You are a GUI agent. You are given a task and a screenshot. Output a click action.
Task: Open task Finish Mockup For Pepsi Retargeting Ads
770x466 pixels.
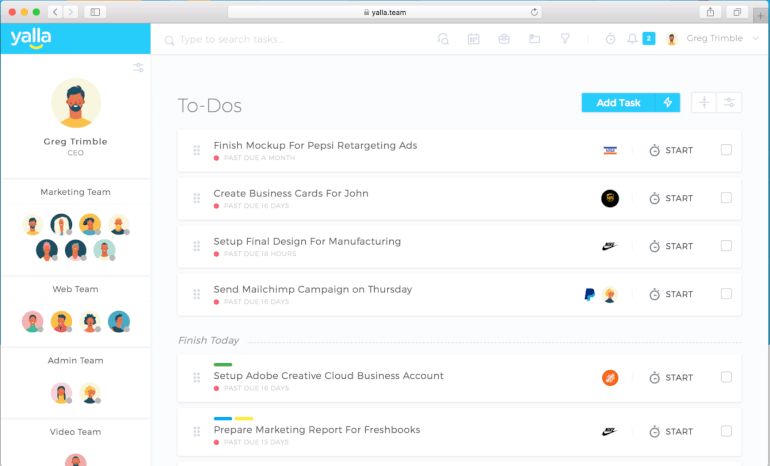[315, 145]
